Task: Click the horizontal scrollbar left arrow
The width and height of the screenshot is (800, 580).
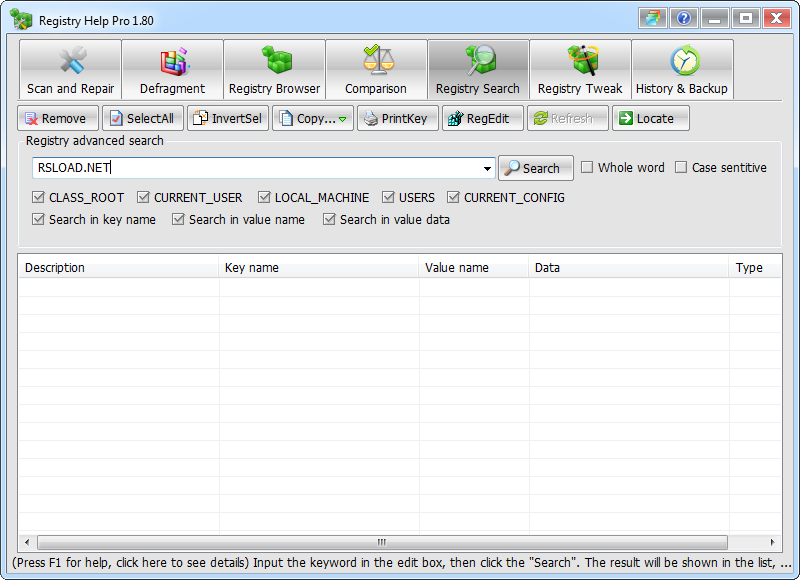Action: (x=27, y=542)
